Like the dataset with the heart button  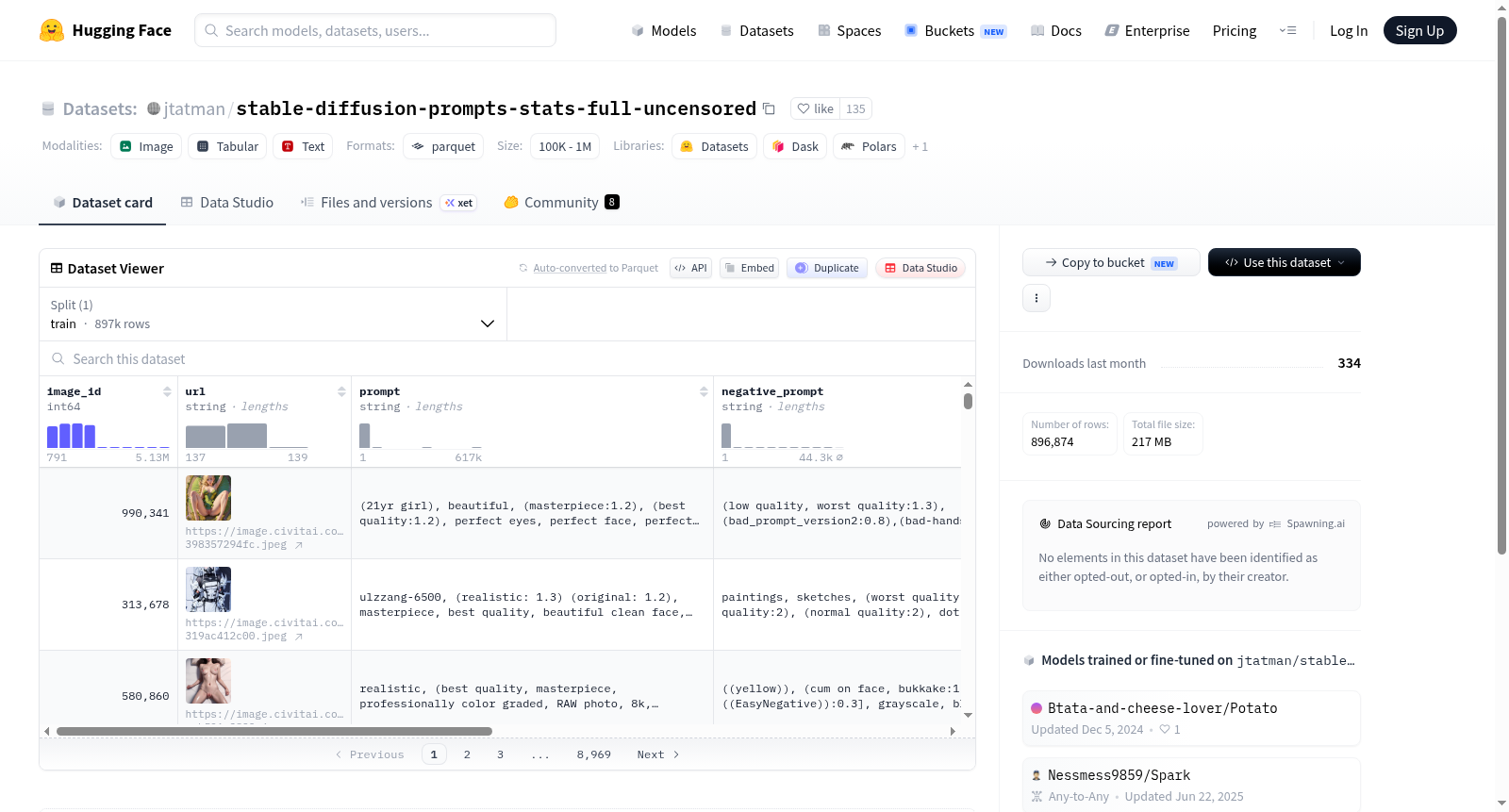pyautogui.click(x=815, y=108)
